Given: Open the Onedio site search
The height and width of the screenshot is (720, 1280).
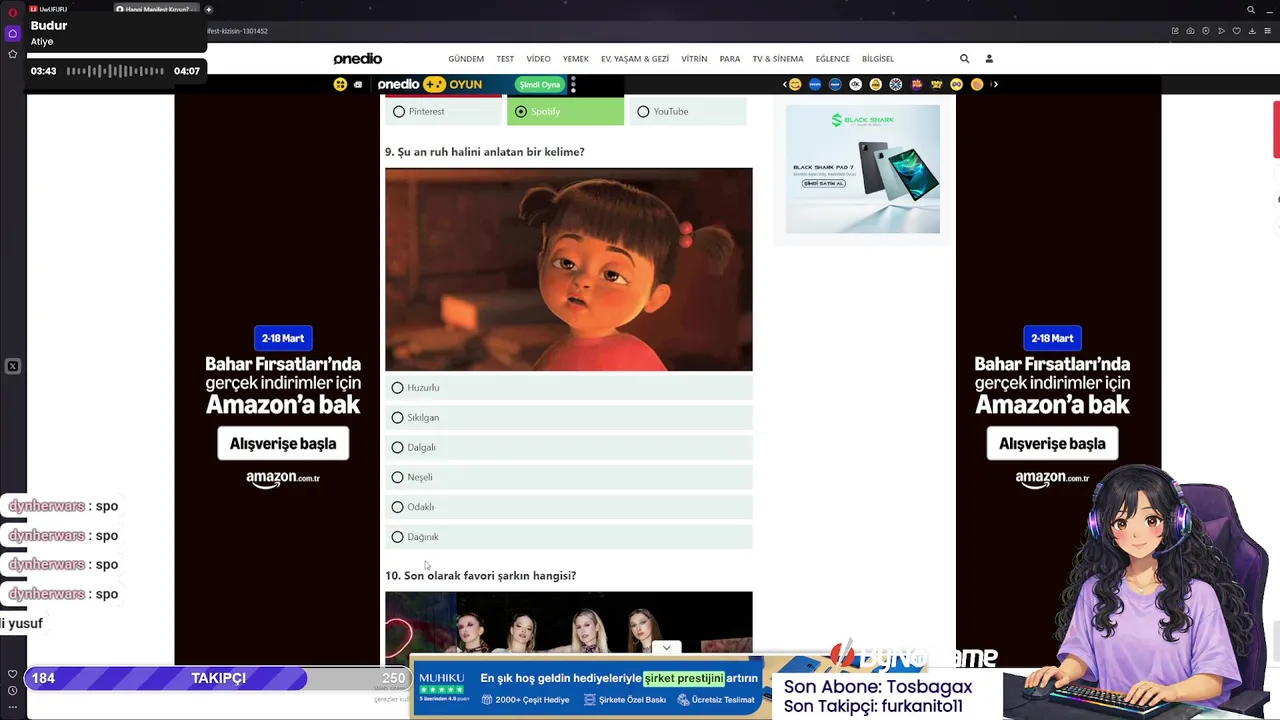Looking at the screenshot, I should [x=964, y=59].
